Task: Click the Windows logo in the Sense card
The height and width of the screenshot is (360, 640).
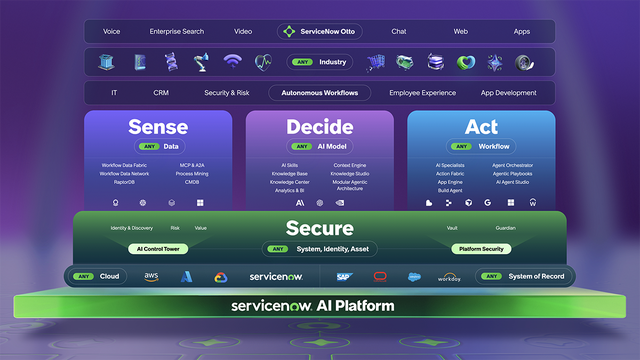Action: click(x=200, y=203)
